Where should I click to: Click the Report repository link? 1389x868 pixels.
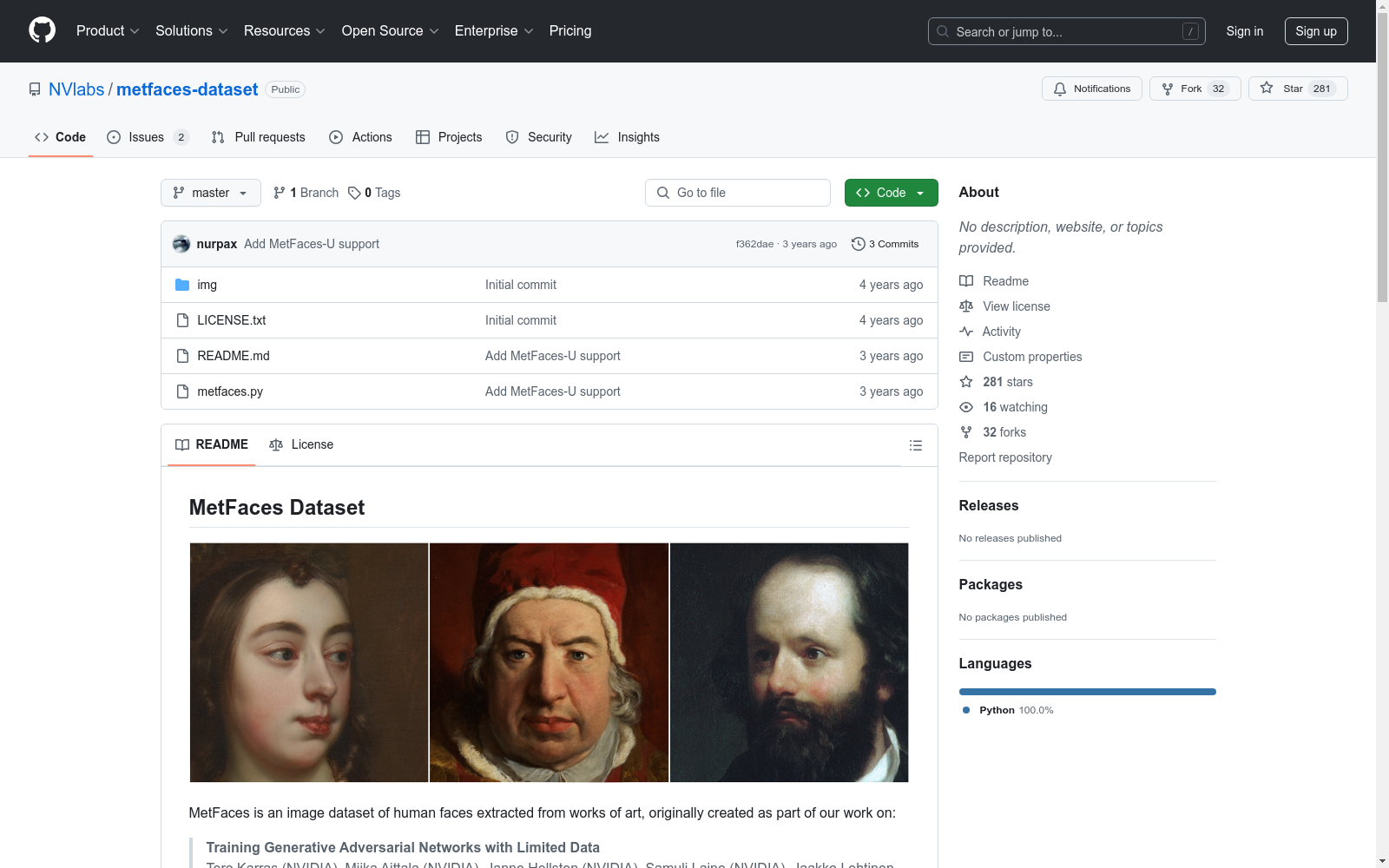[x=1005, y=457]
